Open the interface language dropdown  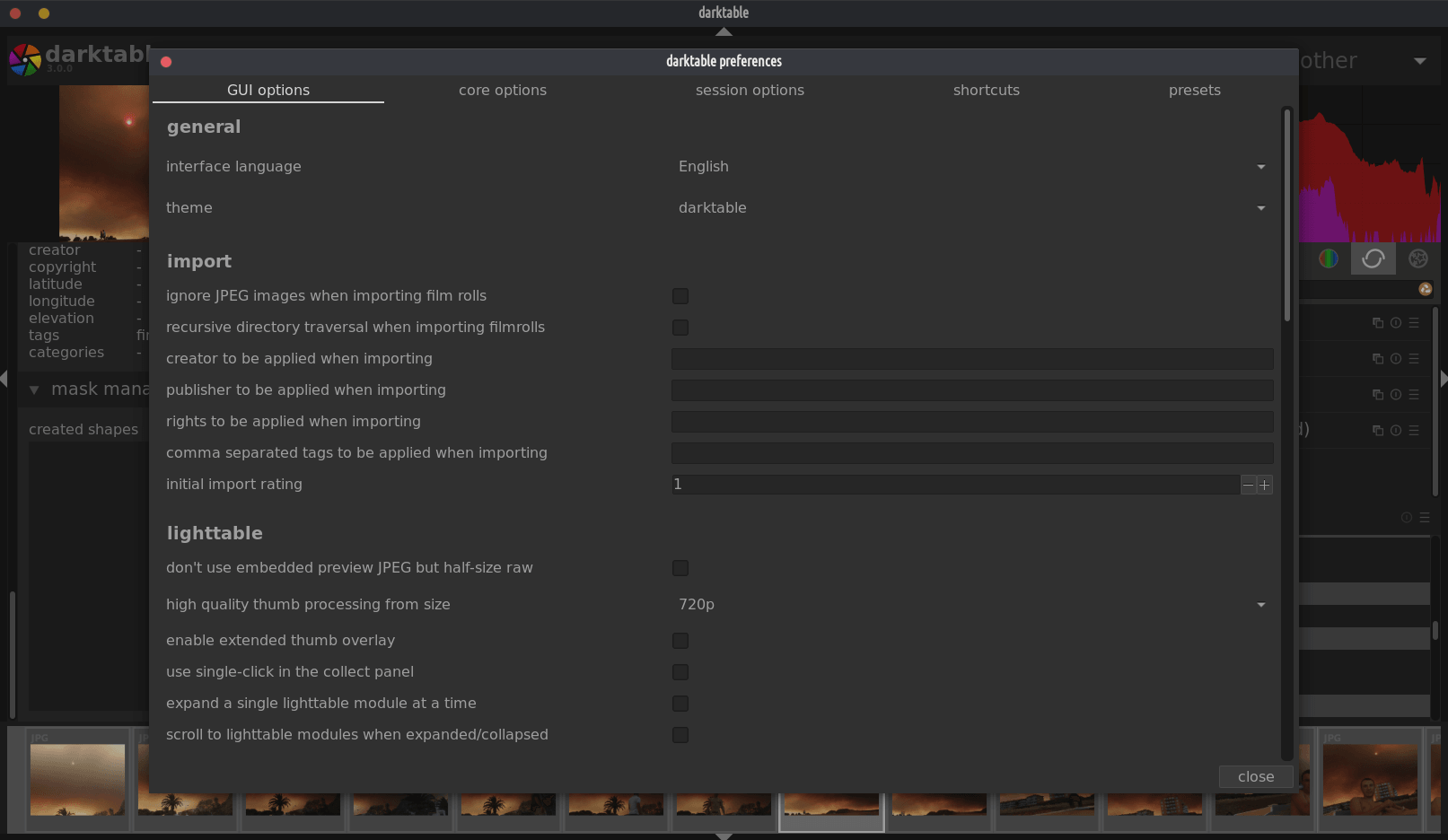tap(972, 167)
